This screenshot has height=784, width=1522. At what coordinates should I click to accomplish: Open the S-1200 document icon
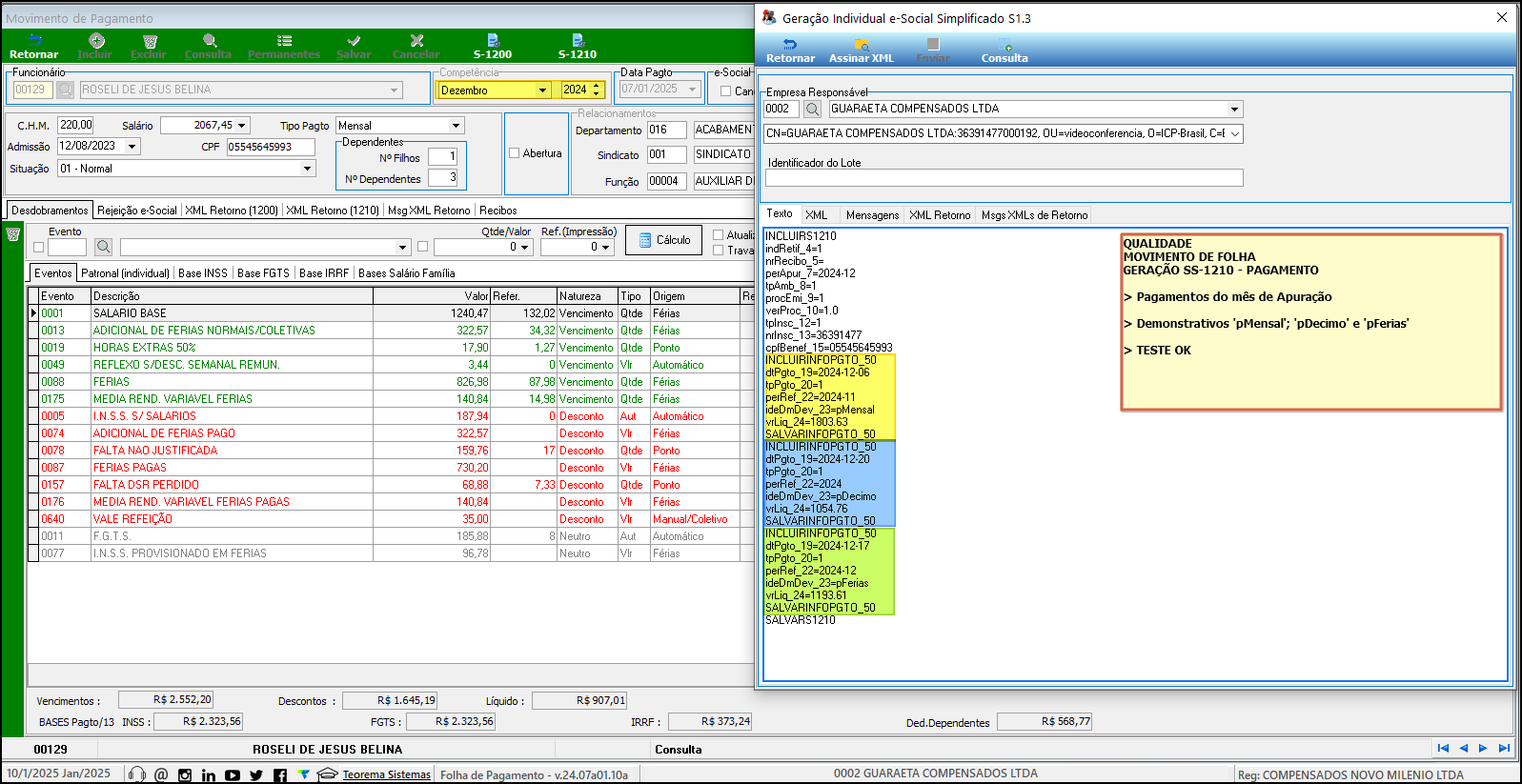[493, 47]
